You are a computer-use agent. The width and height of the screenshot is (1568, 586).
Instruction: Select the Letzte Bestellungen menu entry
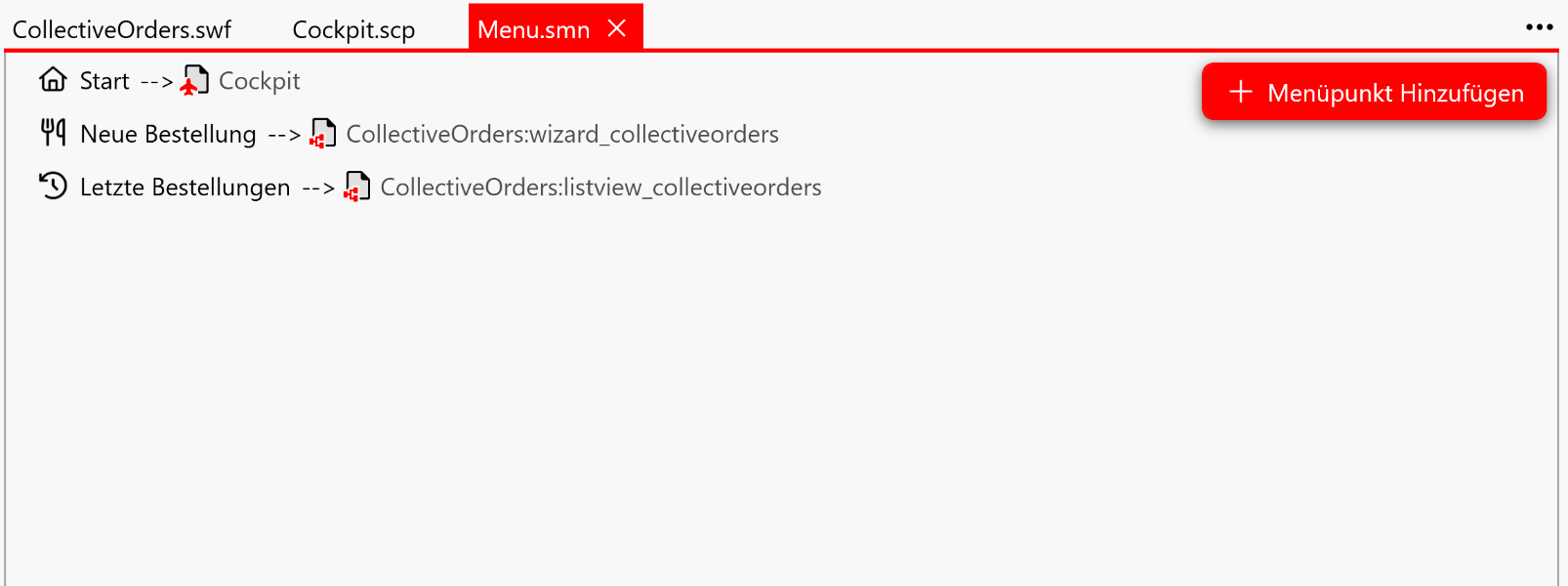click(x=185, y=187)
